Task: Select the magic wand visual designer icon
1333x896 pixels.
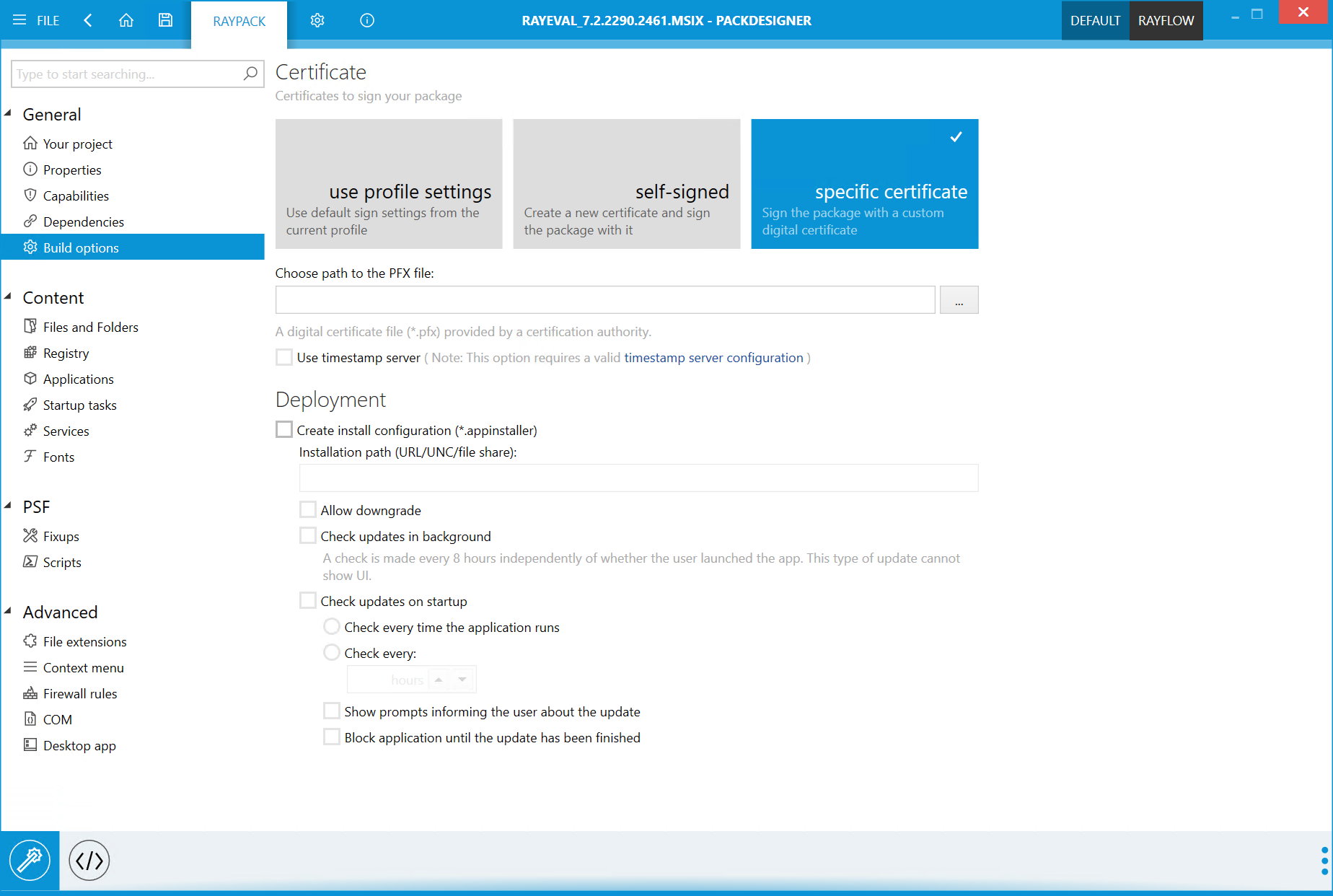Action: click(30, 860)
